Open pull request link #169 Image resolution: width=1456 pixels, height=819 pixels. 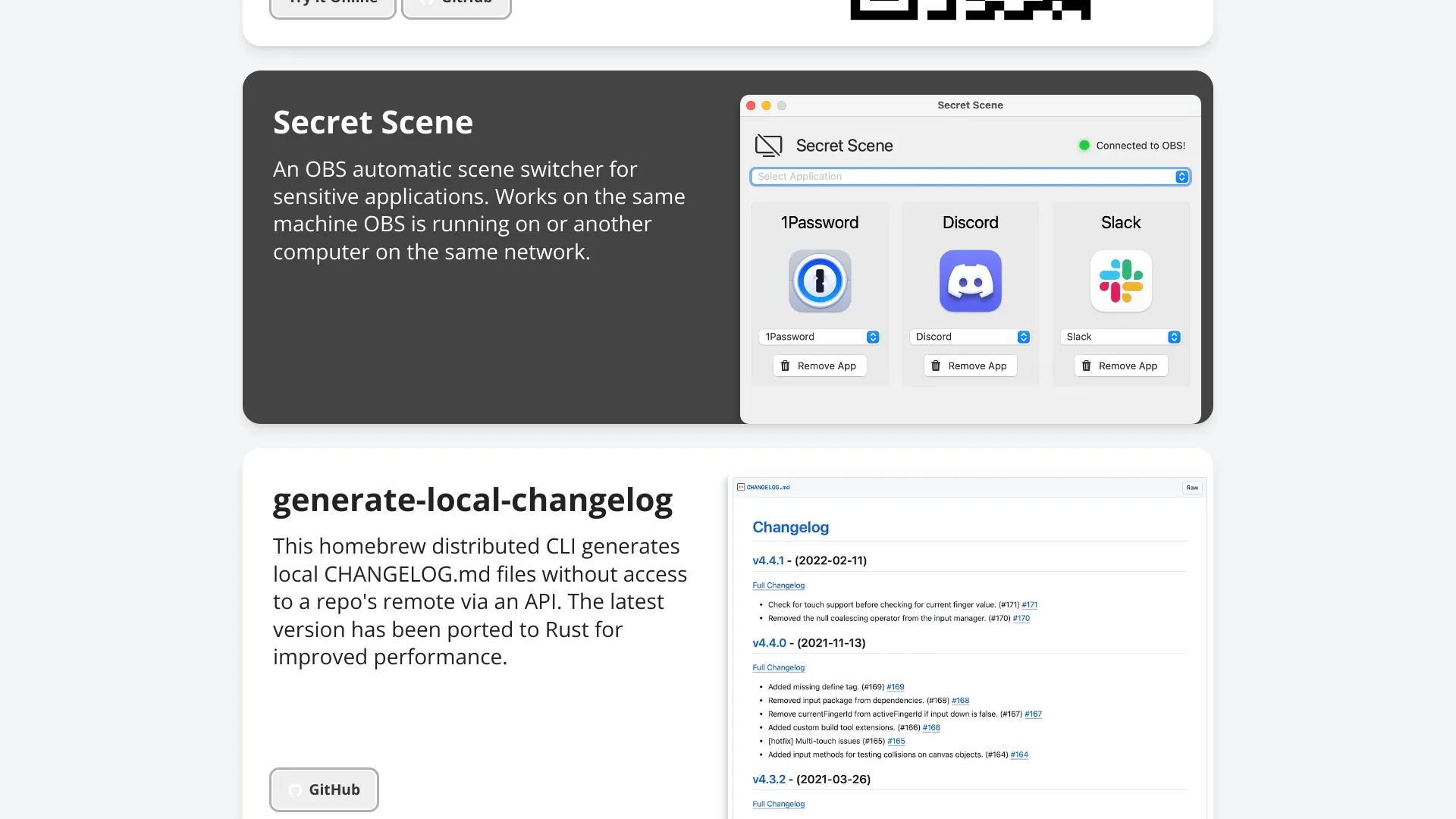click(x=895, y=687)
